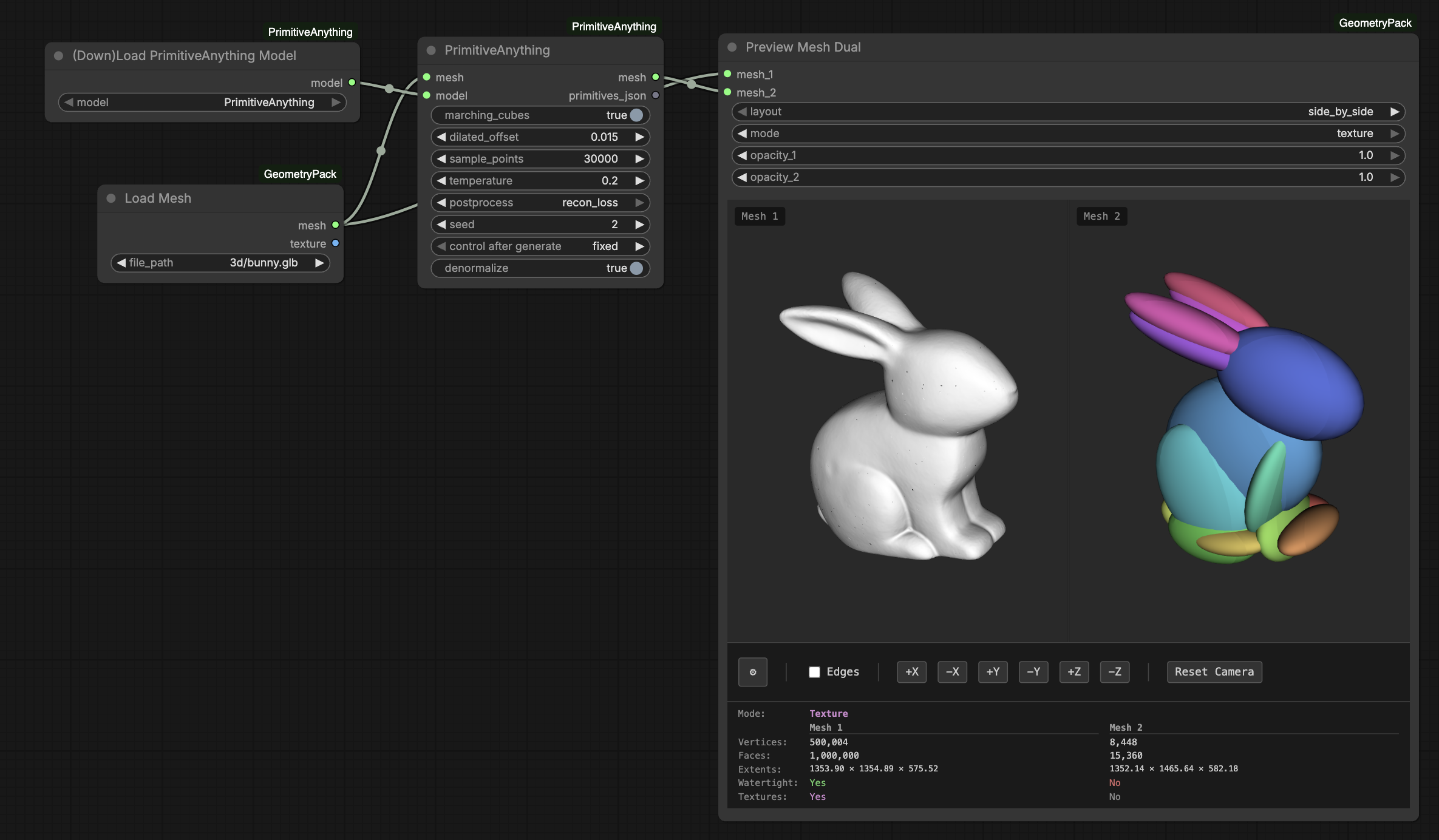Click the PrimitiveAnything badge above the loader node
This screenshot has height=840, width=1439.
[310, 32]
